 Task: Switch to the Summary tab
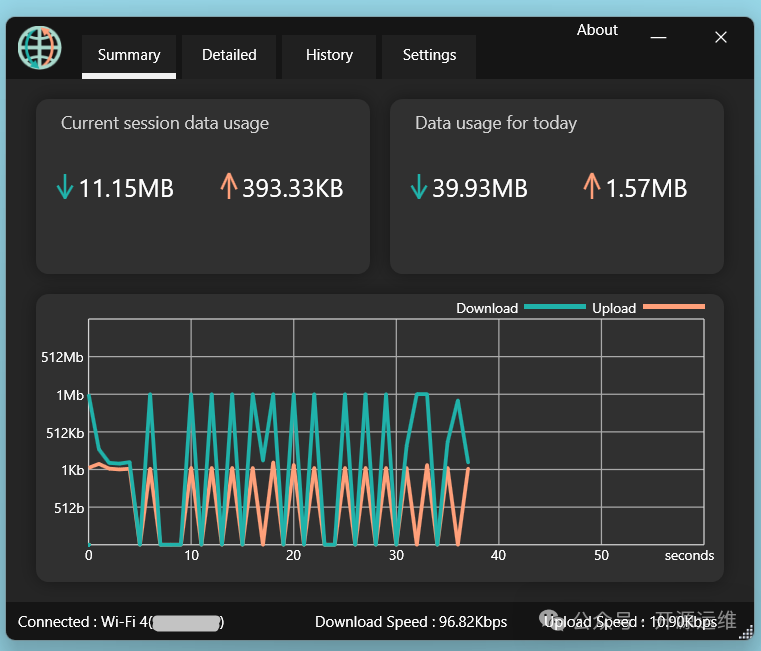129,56
